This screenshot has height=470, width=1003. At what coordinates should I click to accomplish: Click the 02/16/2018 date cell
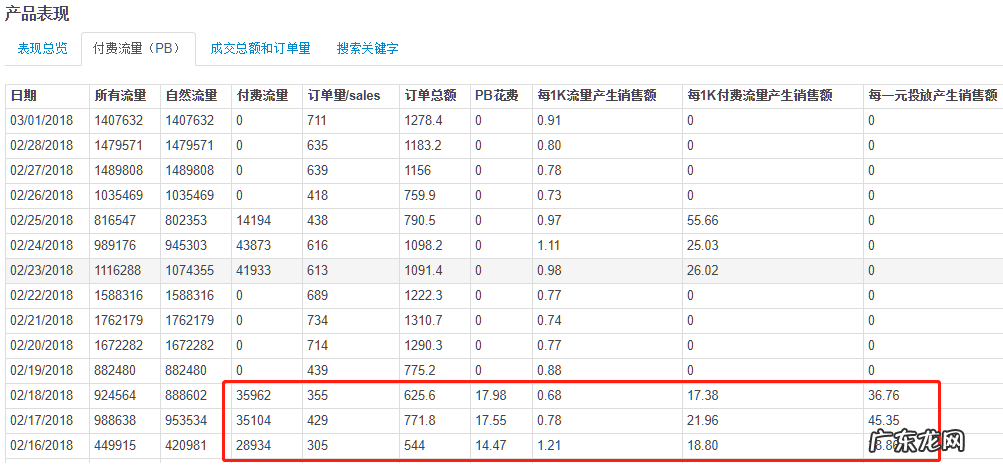click(42, 446)
